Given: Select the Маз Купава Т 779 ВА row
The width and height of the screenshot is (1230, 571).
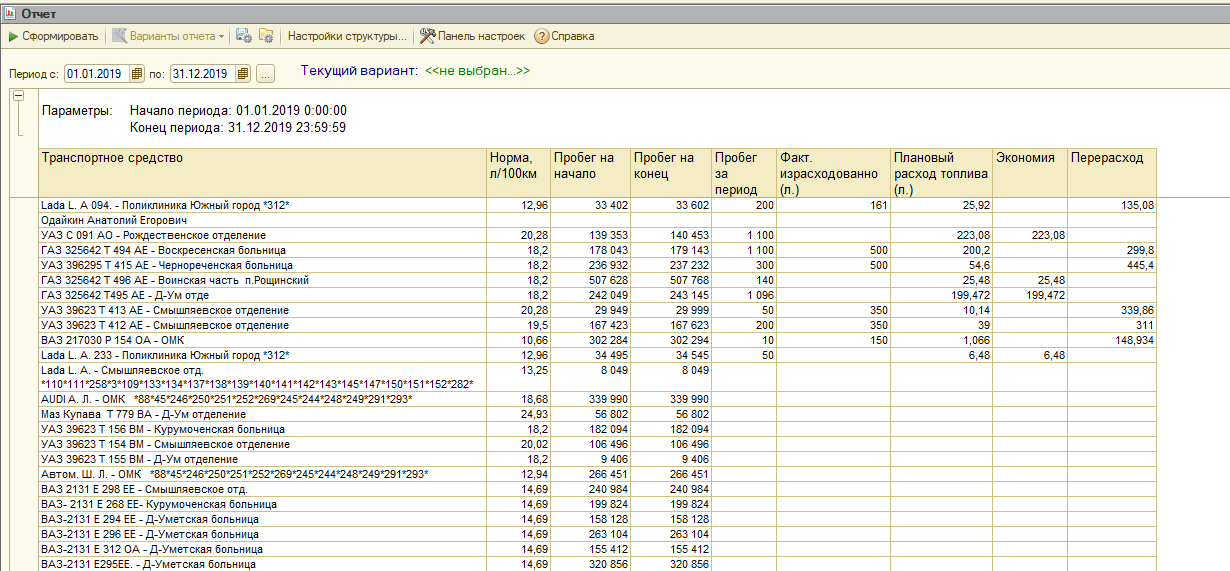Looking at the screenshot, I should click(143, 414).
